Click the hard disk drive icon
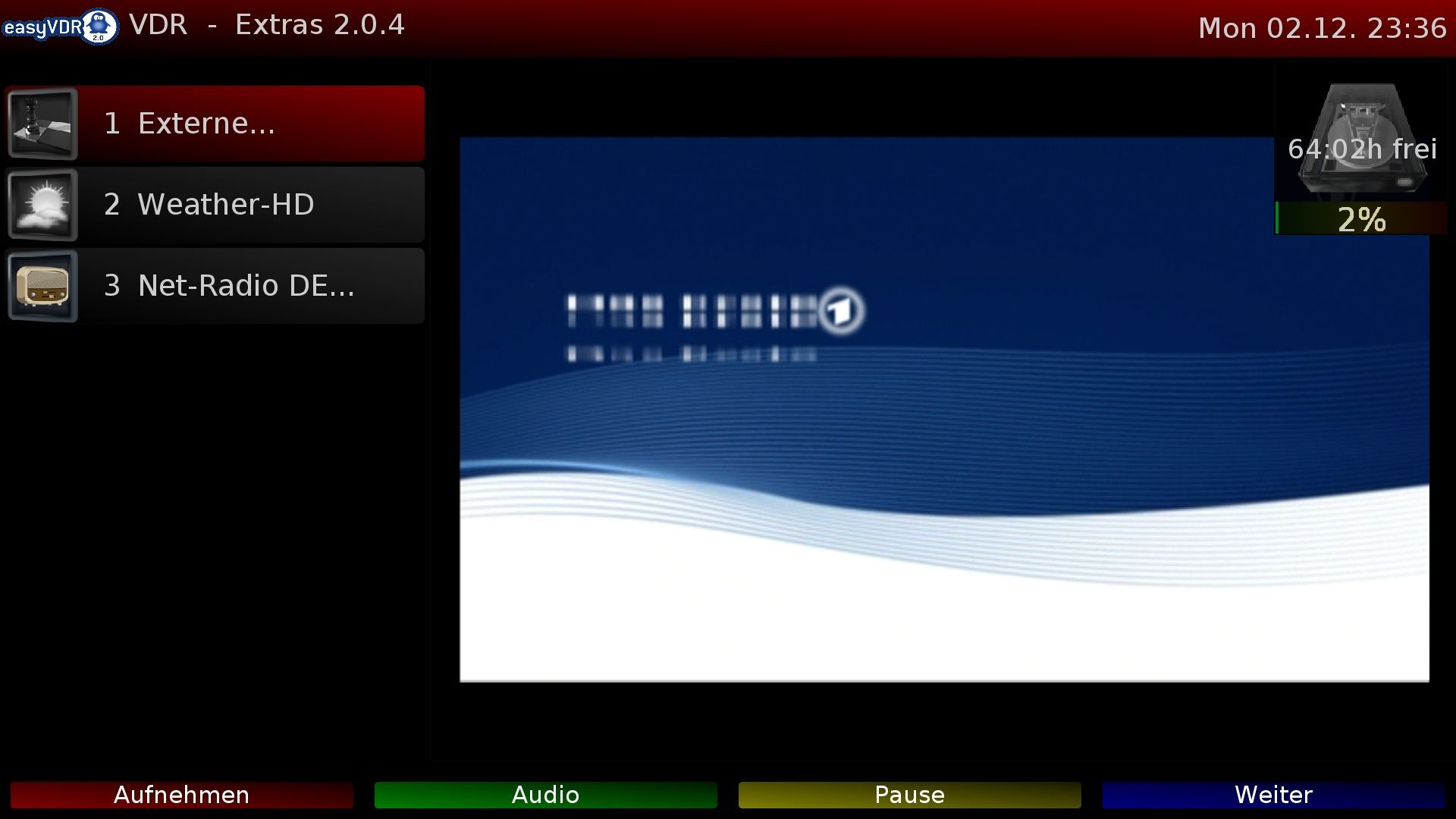This screenshot has width=1456, height=819. click(1362, 114)
